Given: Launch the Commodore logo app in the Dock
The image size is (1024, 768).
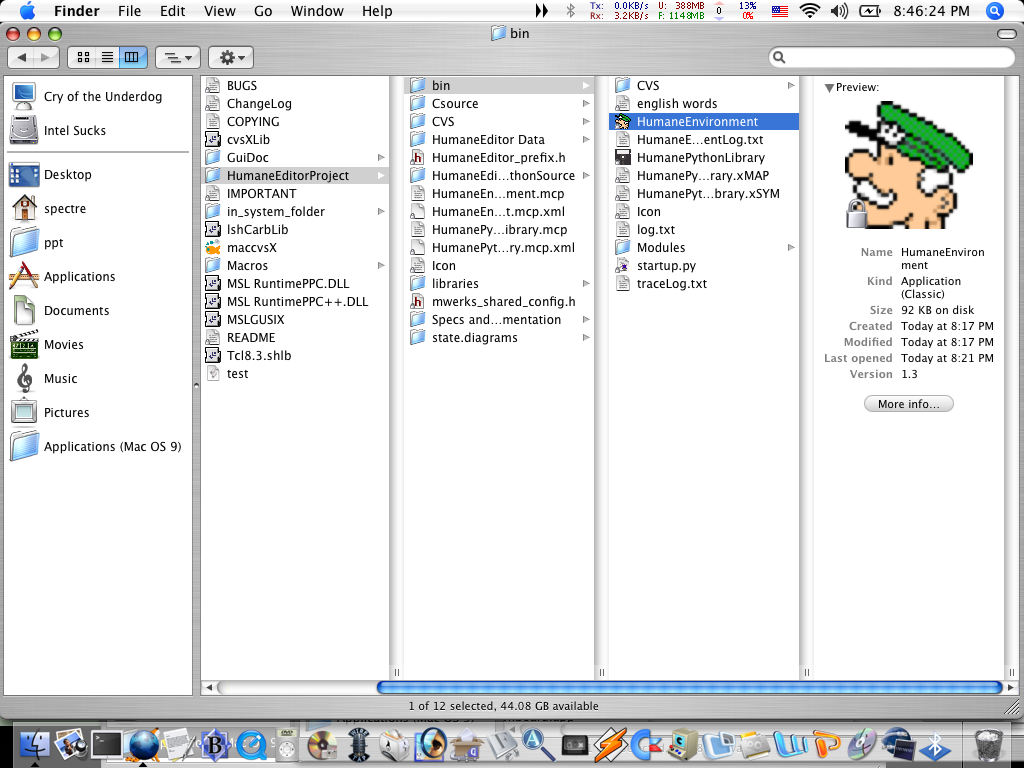Looking at the screenshot, I should [x=645, y=745].
